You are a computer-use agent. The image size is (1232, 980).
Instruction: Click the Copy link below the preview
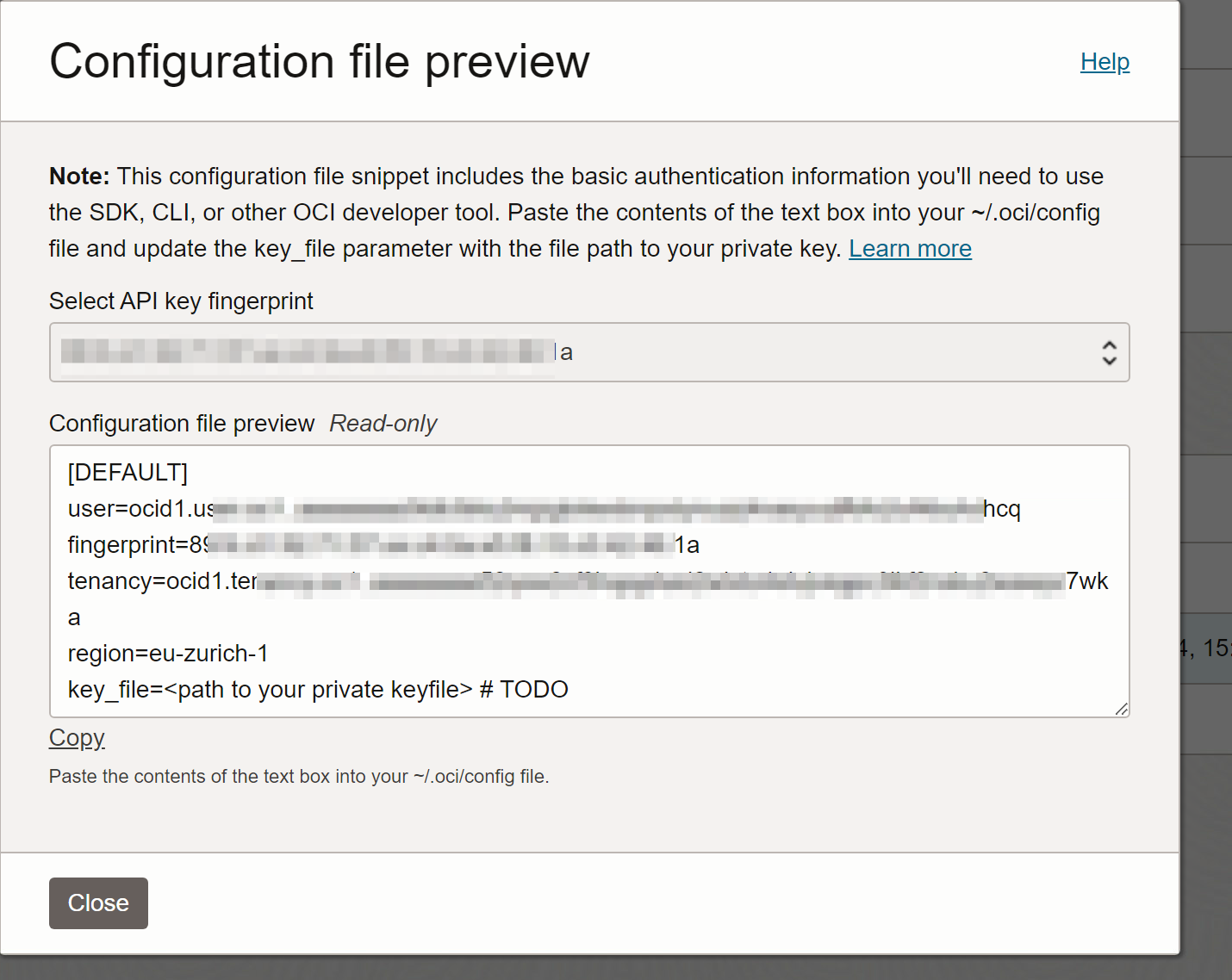coord(77,738)
